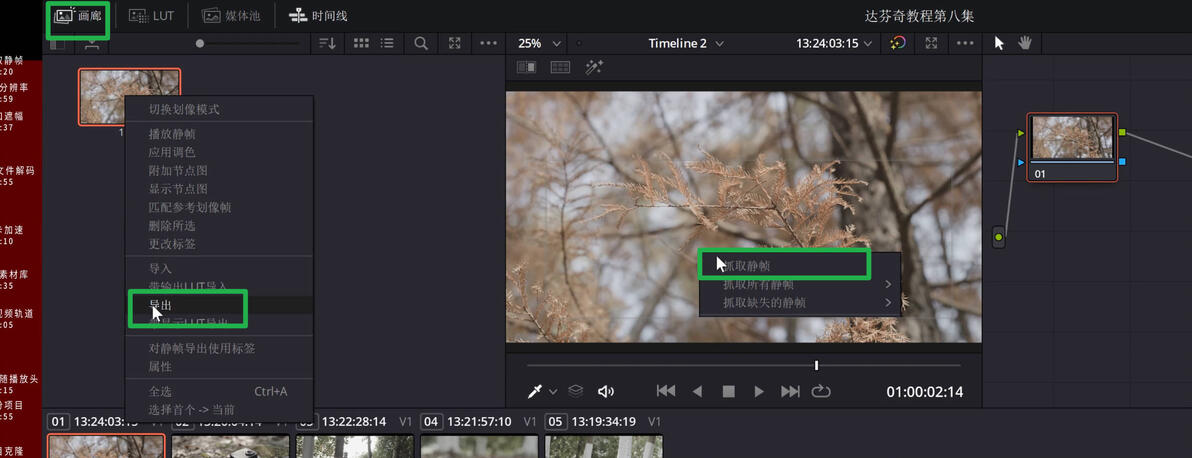Click the 01:00:02:14 timecode display

(924, 392)
